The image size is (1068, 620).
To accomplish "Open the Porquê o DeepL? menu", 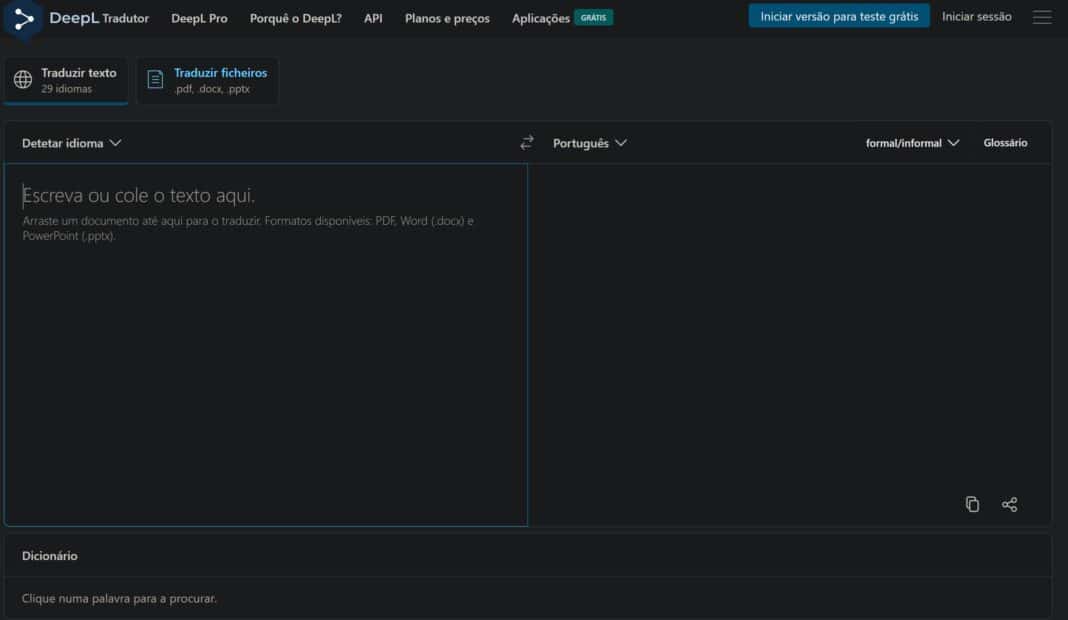I will [x=296, y=18].
